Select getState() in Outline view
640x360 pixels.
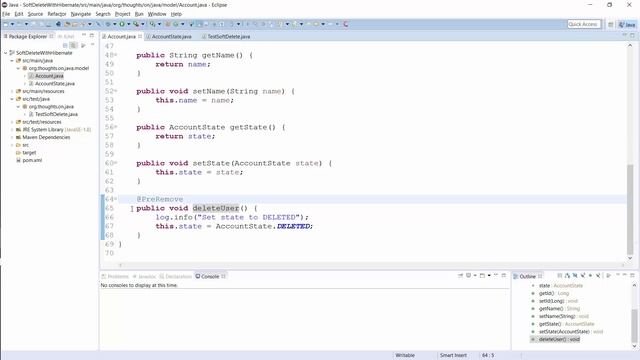click(562, 324)
